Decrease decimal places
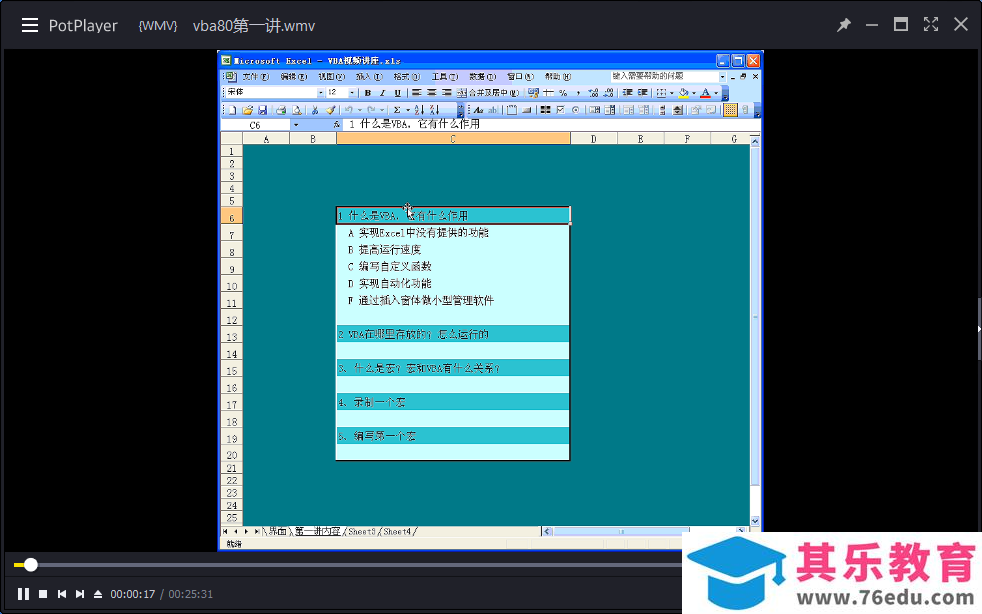 609,93
